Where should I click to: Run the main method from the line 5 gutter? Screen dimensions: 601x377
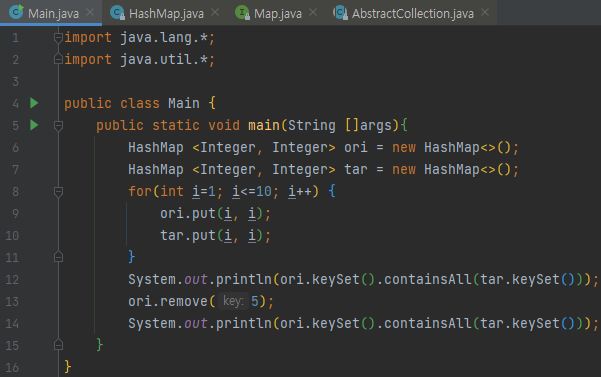(x=34, y=125)
